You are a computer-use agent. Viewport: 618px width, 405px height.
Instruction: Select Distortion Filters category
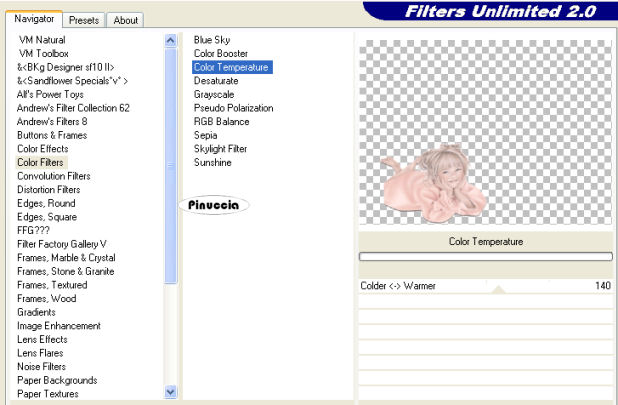48,189
